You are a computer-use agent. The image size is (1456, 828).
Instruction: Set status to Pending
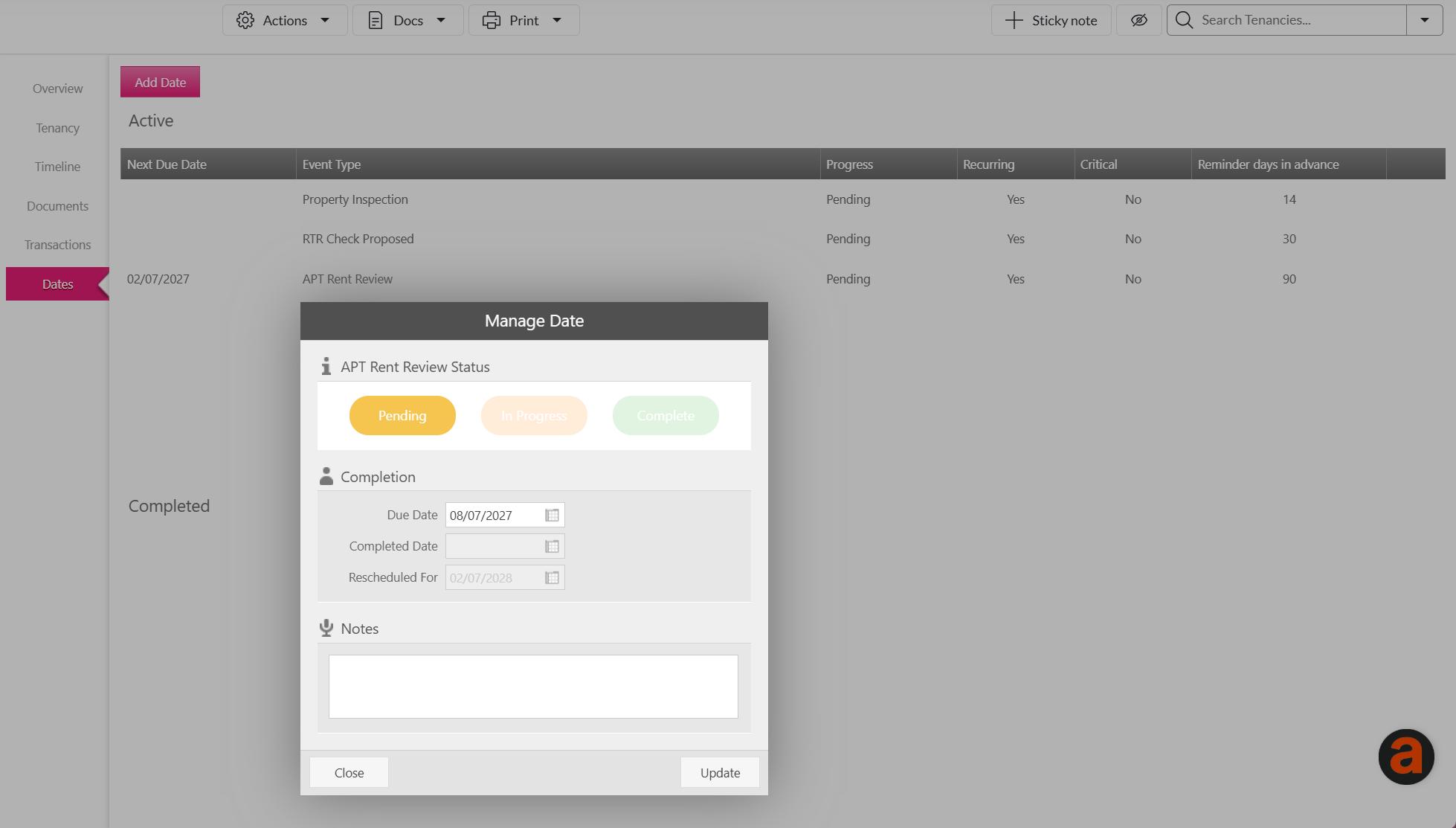(x=402, y=415)
